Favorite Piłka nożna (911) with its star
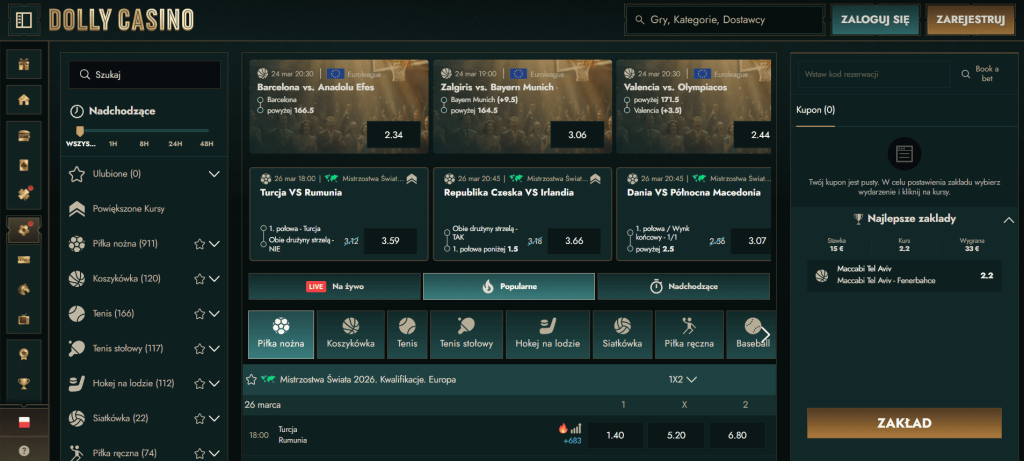 (200, 244)
